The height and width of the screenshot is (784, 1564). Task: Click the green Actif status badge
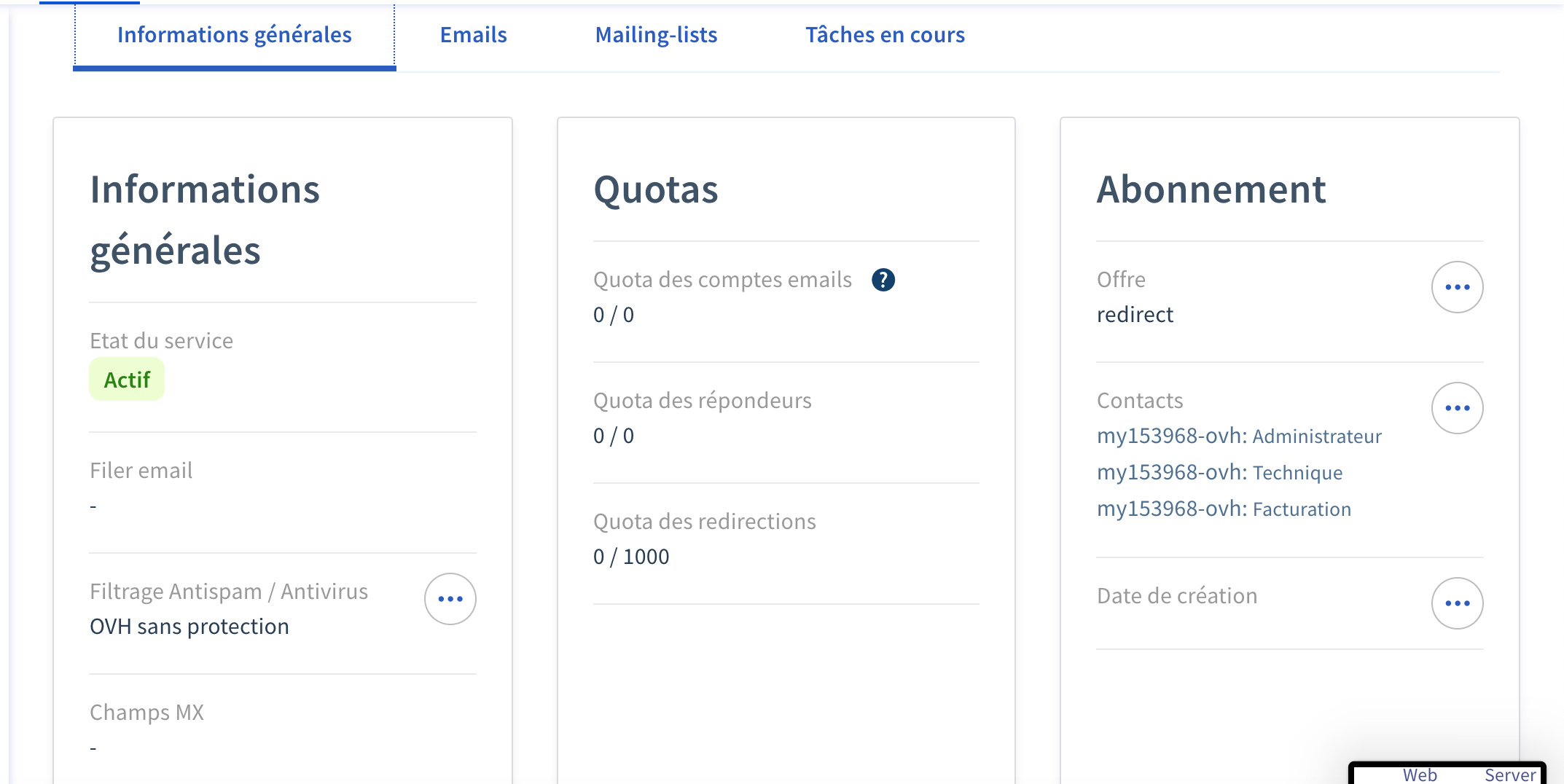127,380
